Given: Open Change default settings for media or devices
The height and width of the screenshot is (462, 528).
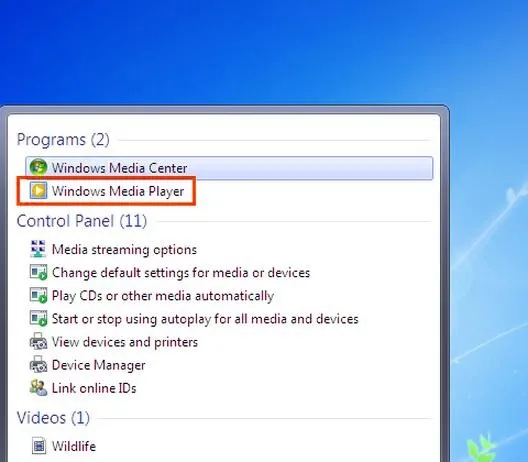Looking at the screenshot, I should pyautogui.click(x=181, y=273).
